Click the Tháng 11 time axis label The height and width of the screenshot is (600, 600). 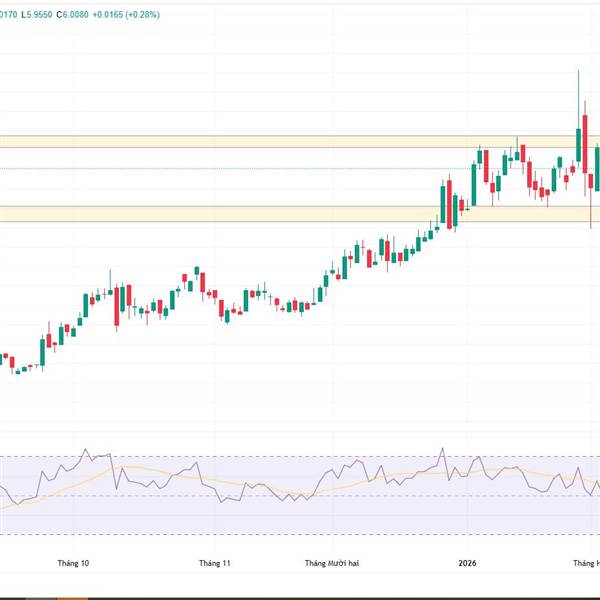(215, 564)
